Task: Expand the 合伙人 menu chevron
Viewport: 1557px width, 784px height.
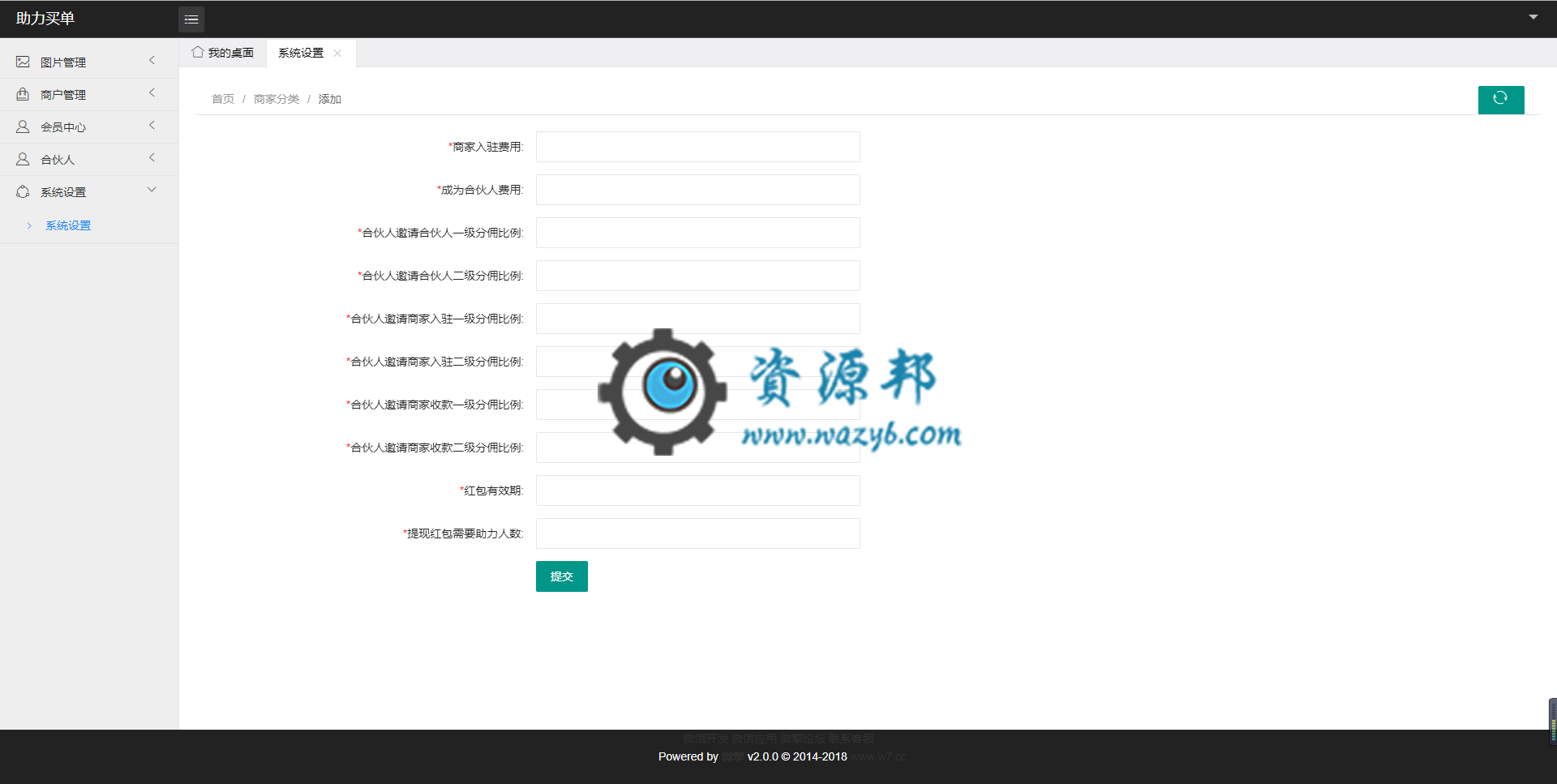Action: tap(152, 158)
